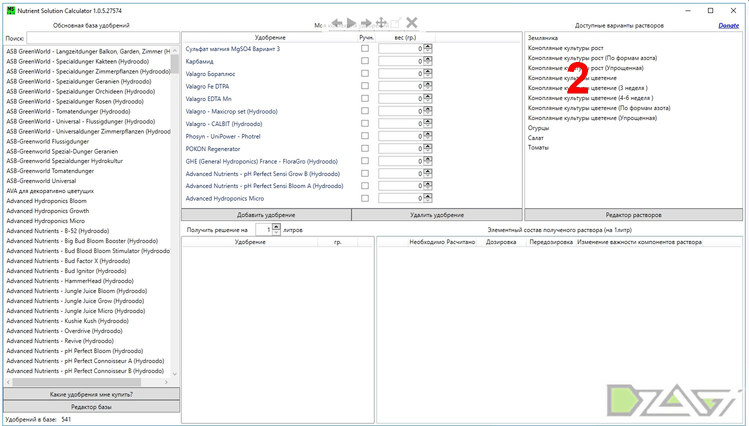Click Какие удобрения мне купить? button
The height and width of the screenshot is (426, 749).
coord(91,394)
